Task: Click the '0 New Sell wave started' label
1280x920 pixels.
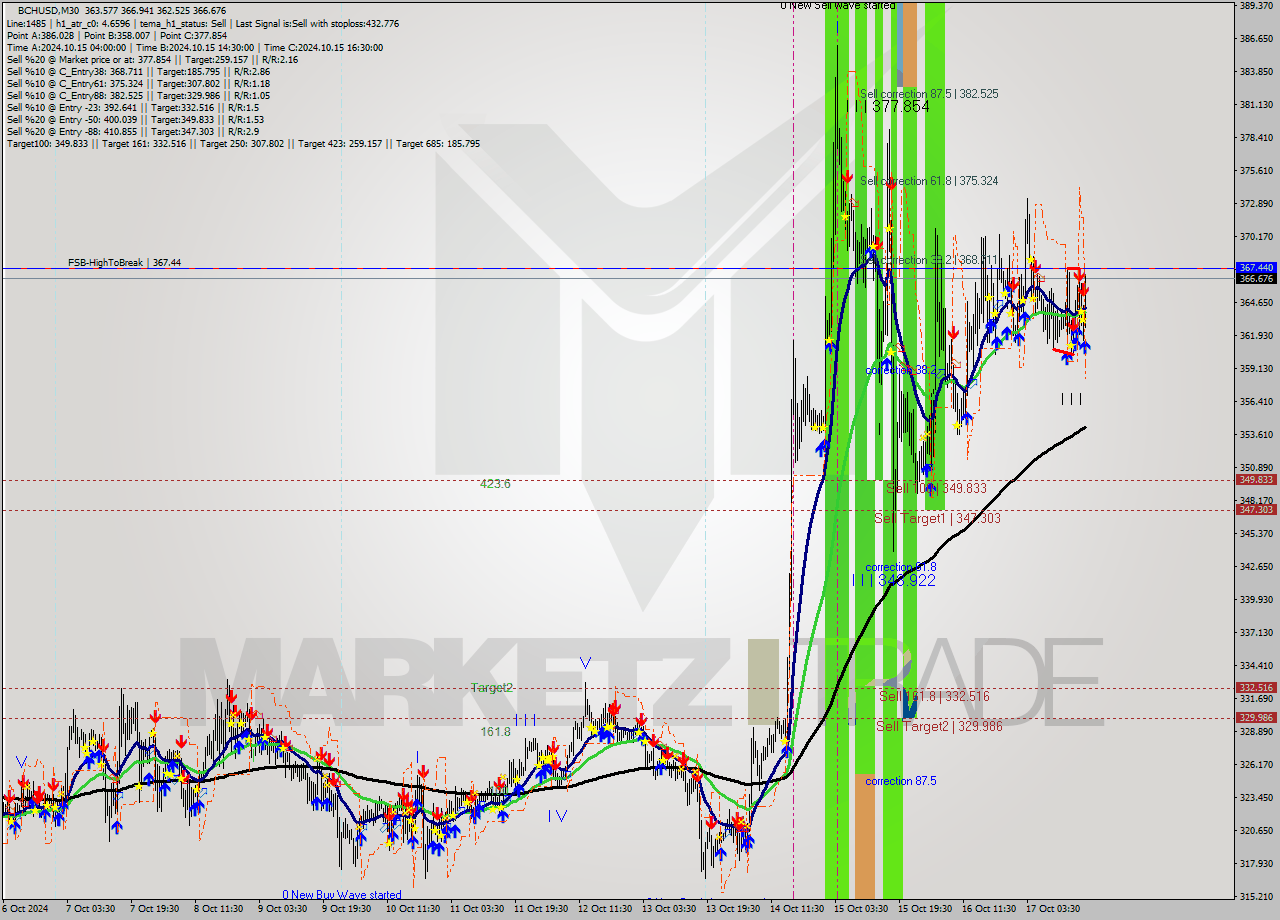Action: pyautogui.click(x=838, y=6)
